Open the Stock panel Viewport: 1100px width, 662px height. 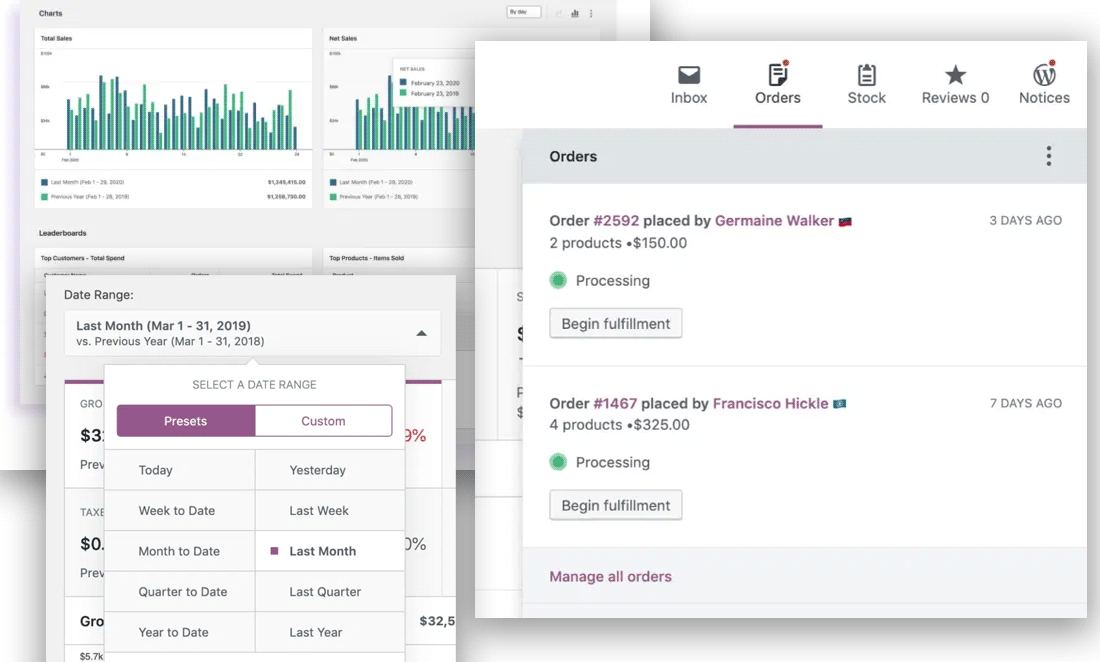866,84
